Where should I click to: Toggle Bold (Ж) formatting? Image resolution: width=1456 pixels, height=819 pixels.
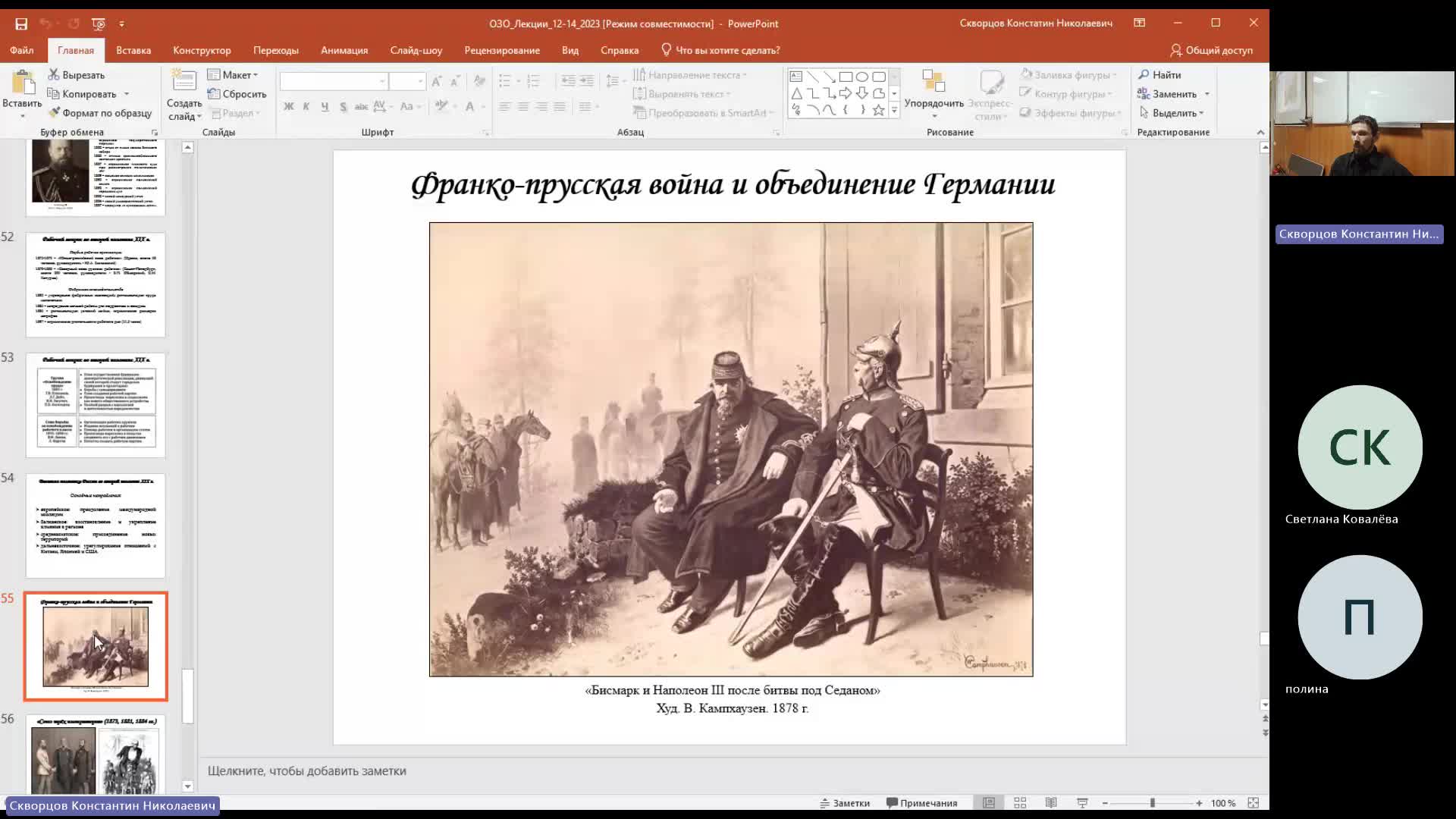coord(288,107)
